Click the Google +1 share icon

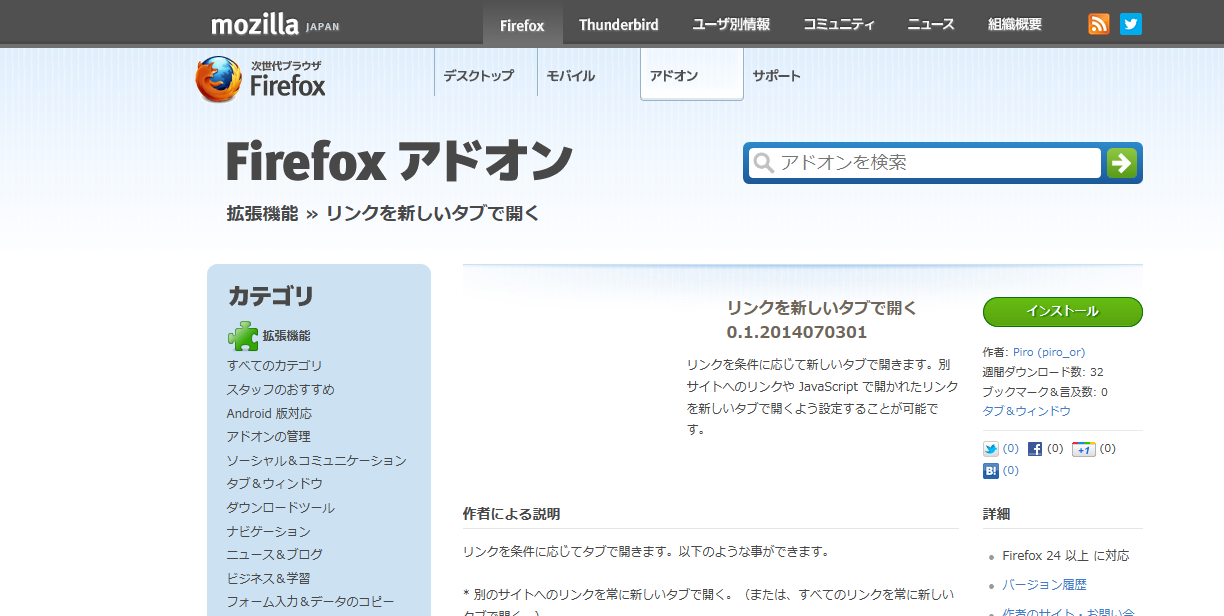click(x=1083, y=449)
